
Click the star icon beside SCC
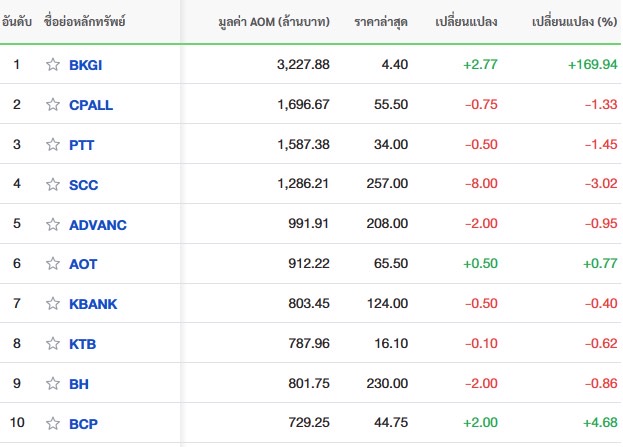(x=53, y=184)
